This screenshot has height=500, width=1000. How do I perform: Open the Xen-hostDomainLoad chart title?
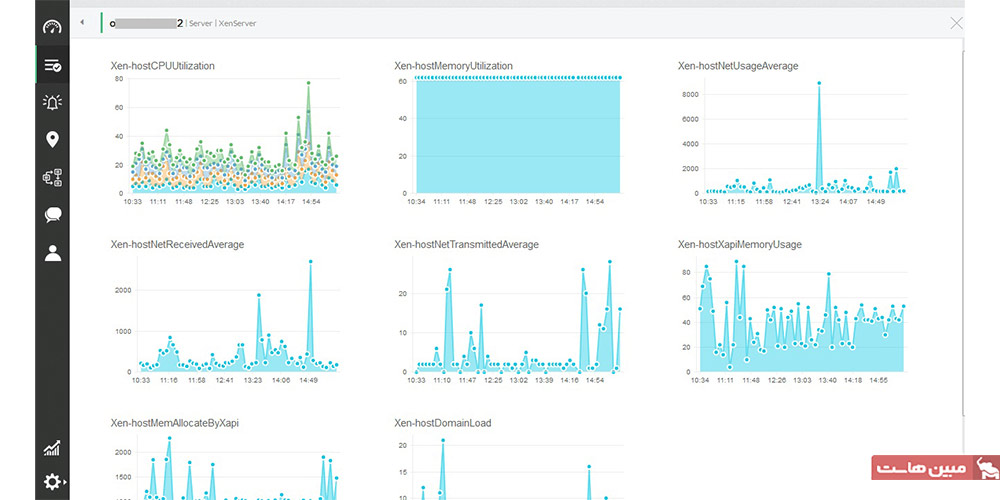(x=443, y=423)
